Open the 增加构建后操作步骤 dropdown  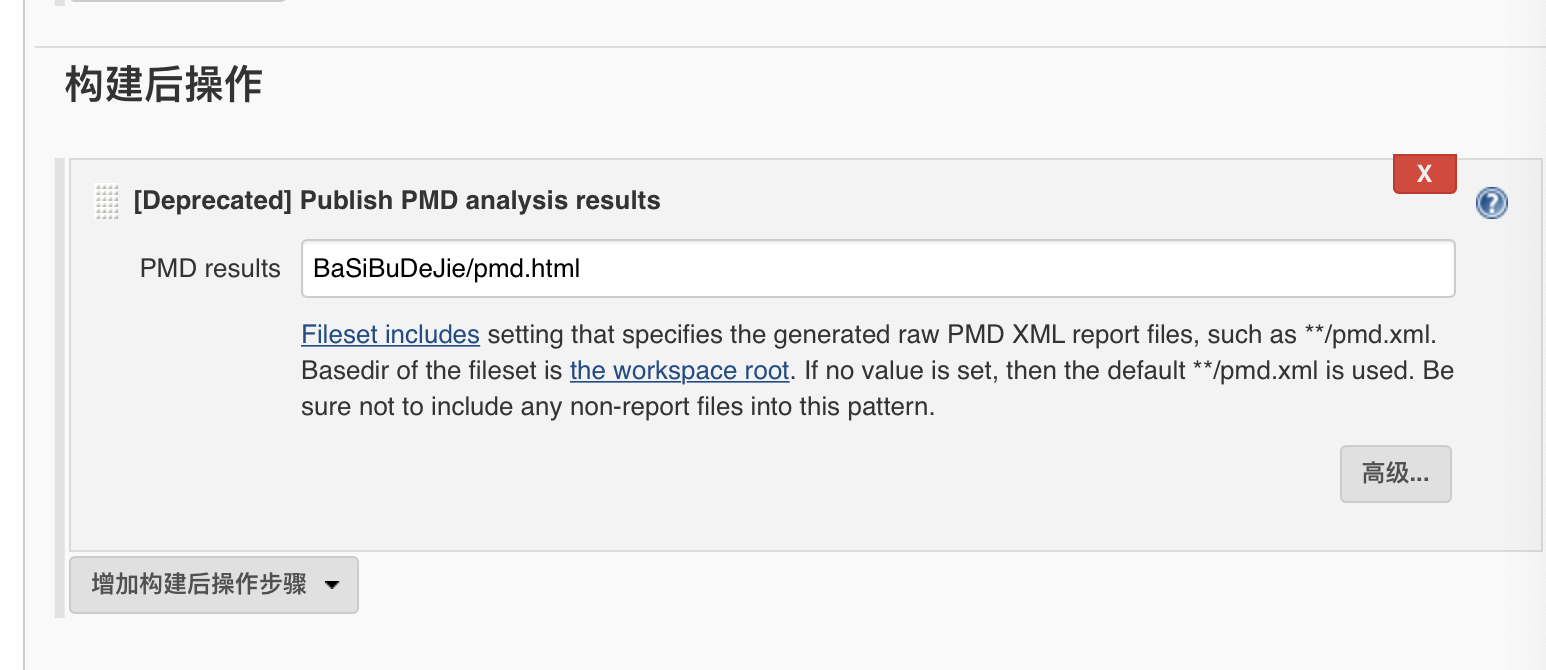click(214, 585)
